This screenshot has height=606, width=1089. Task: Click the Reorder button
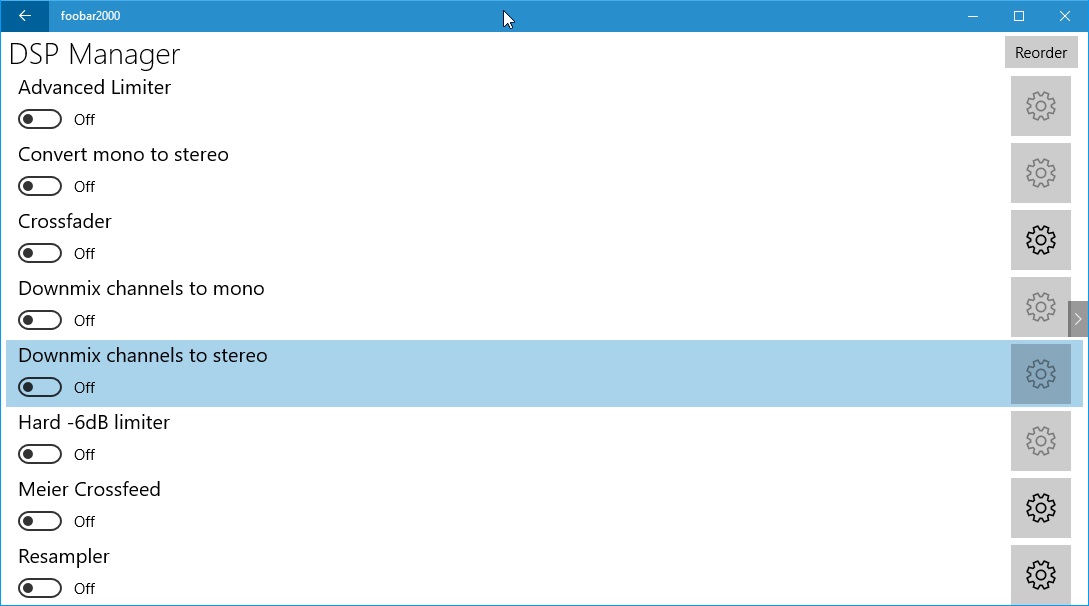(1040, 53)
